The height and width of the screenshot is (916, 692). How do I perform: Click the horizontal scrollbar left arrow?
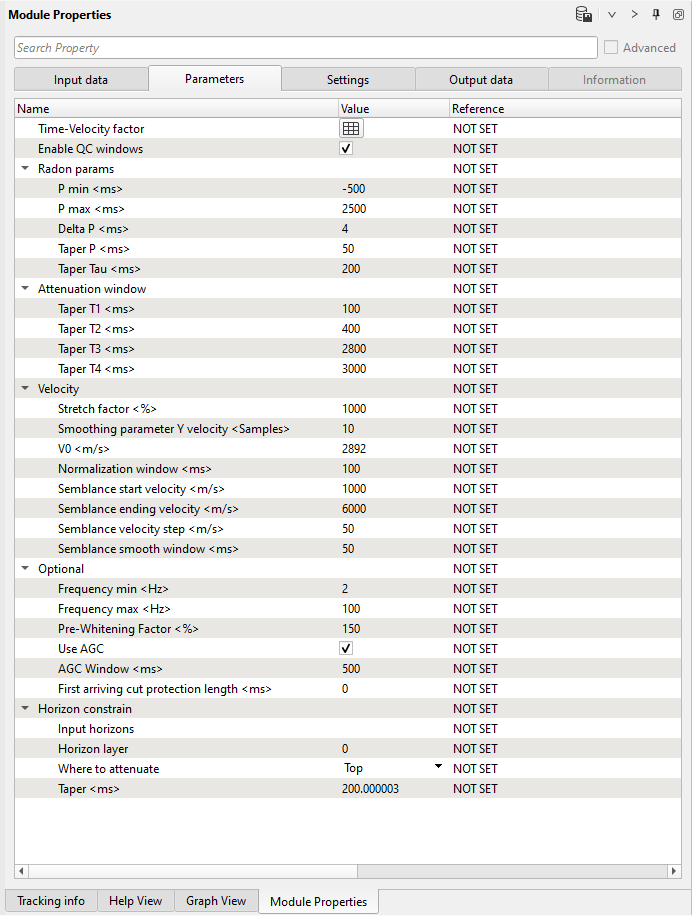(x=22, y=871)
